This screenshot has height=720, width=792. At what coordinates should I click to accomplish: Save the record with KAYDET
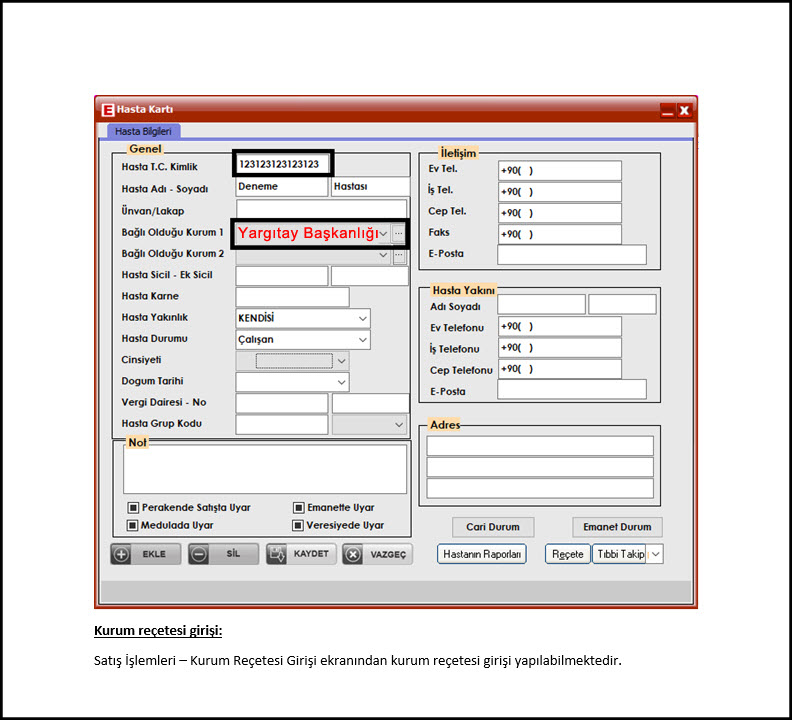coord(301,554)
